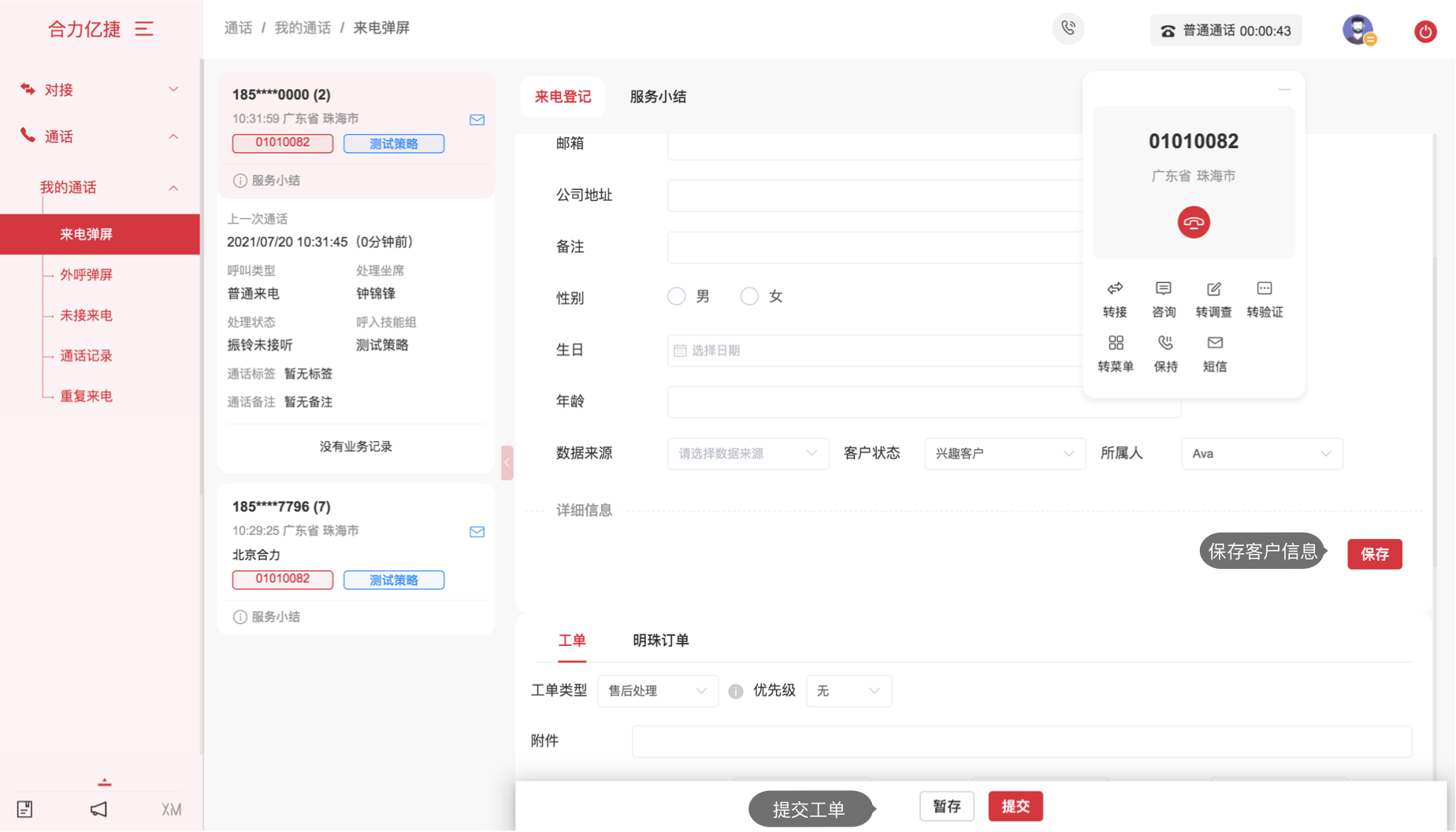Click the 生日 date picker field
Image resolution: width=1456 pixels, height=832 pixels.
tap(875, 351)
